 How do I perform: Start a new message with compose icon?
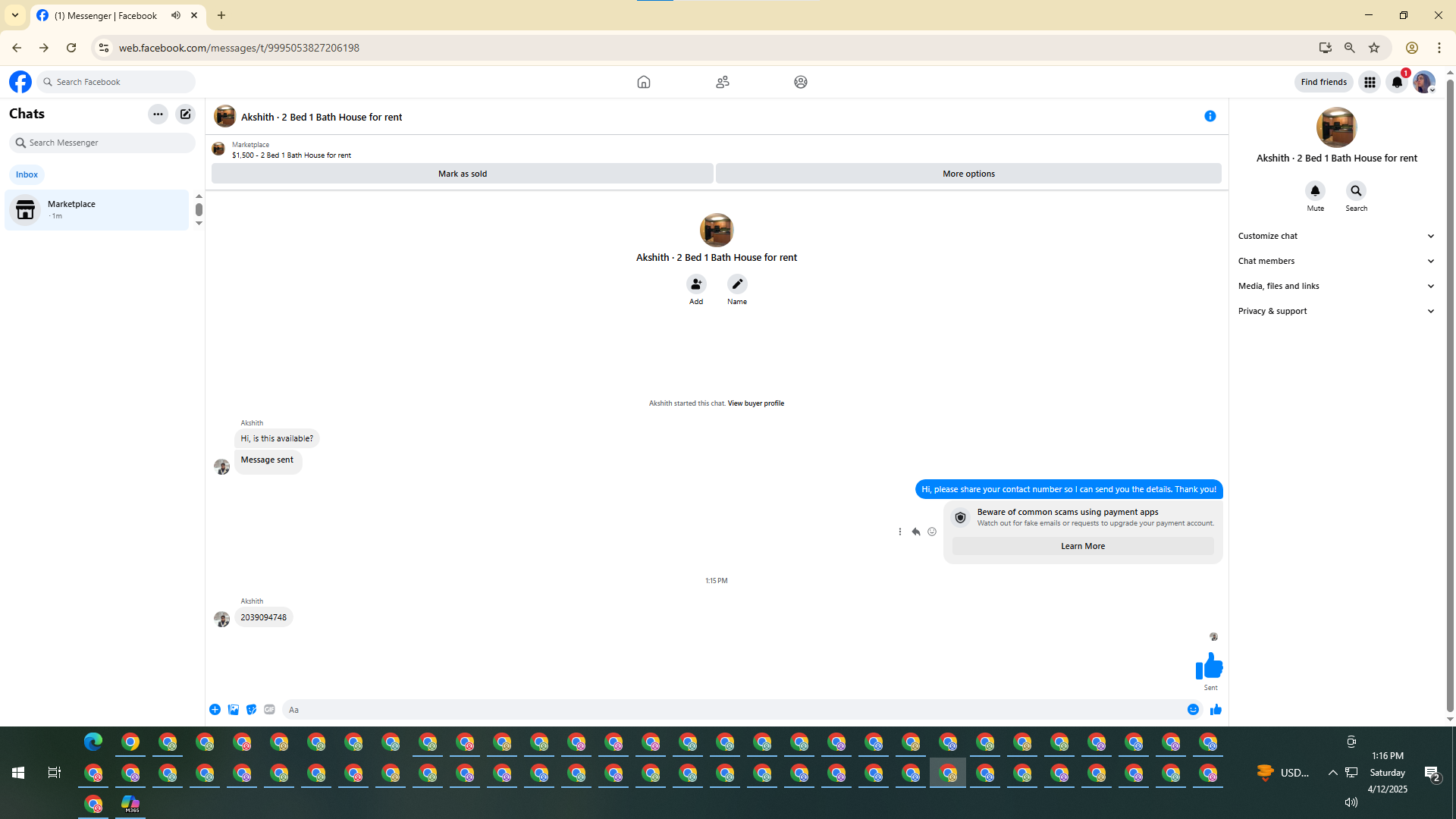pyautogui.click(x=186, y=115)
